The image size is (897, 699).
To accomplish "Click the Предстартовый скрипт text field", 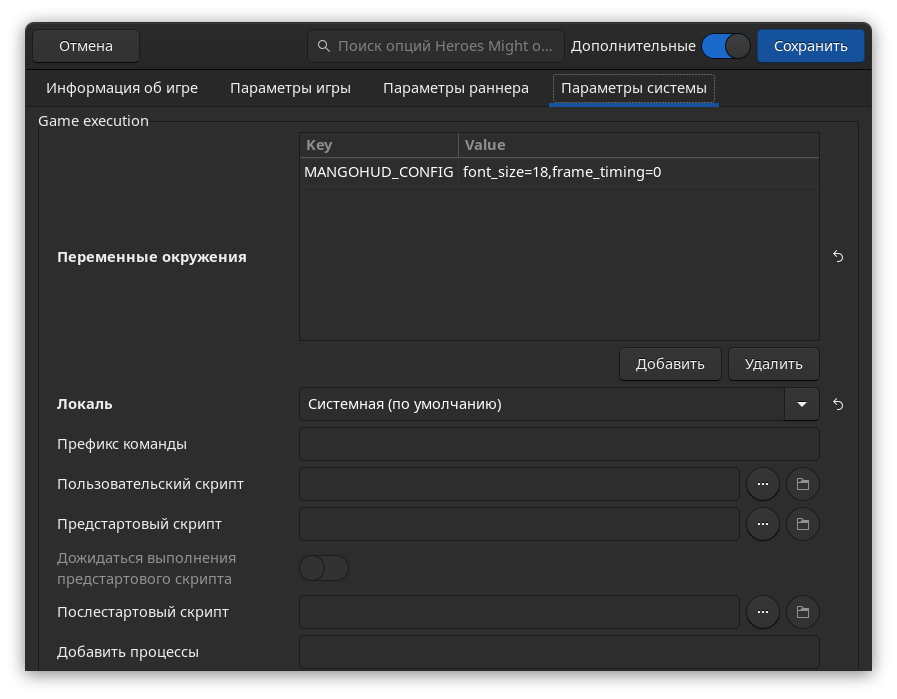I will (519, 524).
